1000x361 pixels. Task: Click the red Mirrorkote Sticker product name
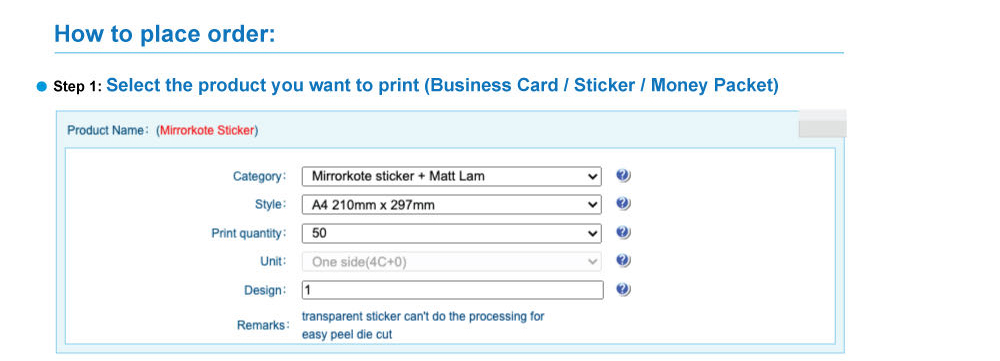pos(207,130)
